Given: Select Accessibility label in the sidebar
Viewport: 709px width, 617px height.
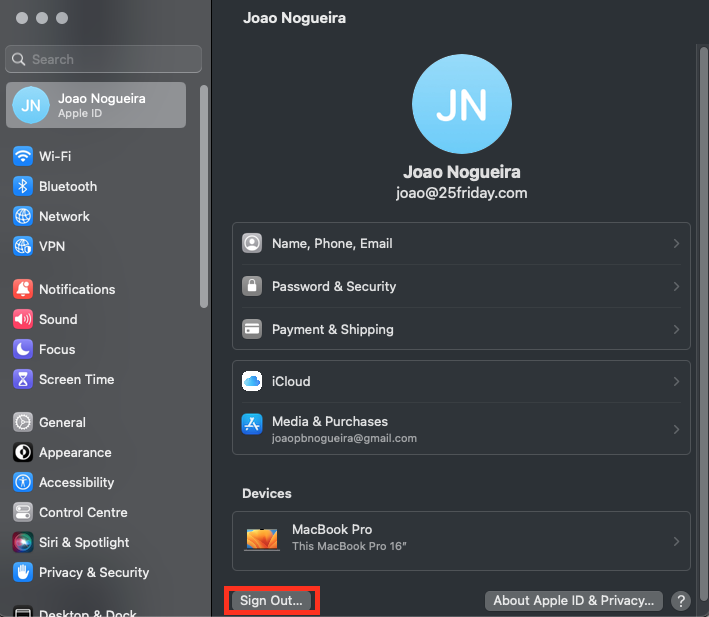Looking at the screenshot, I should (77, 482).
